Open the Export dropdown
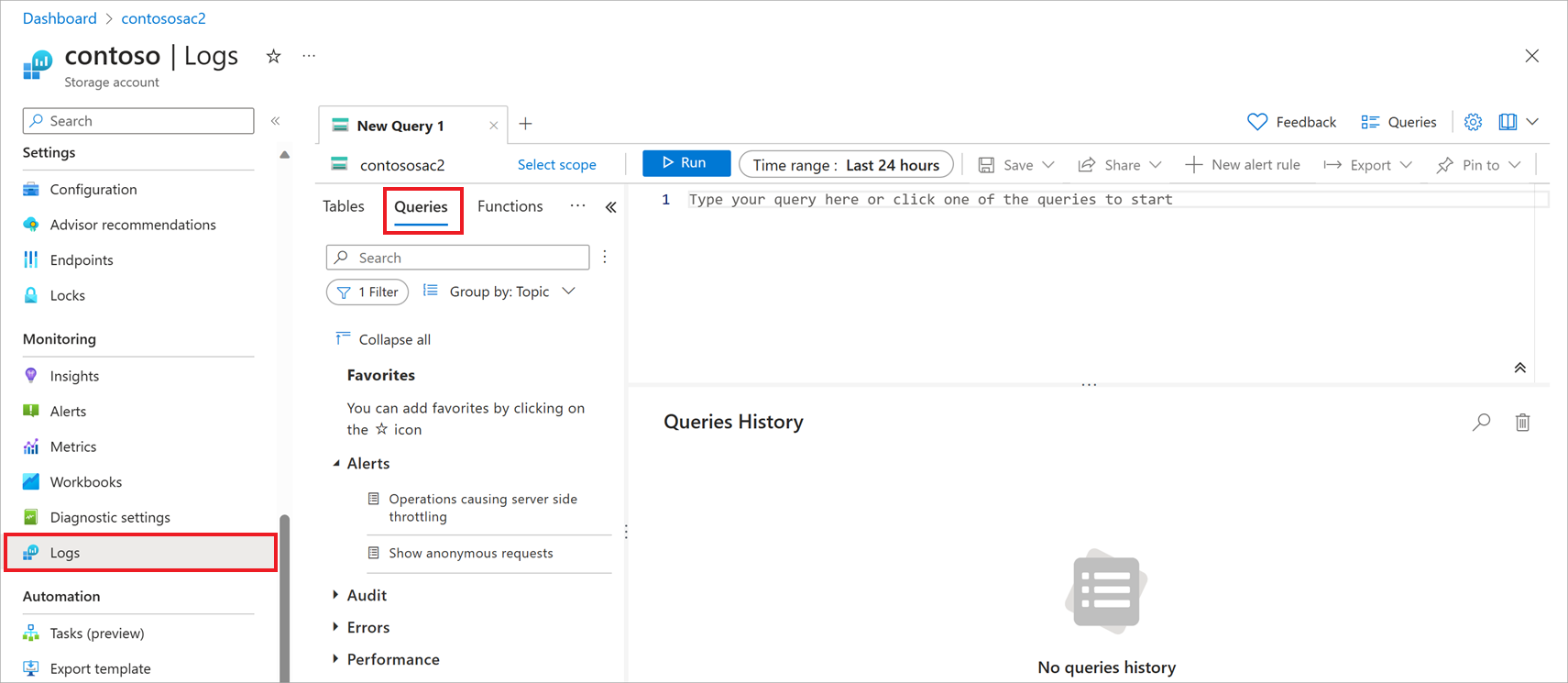 tap(1367, 165)
